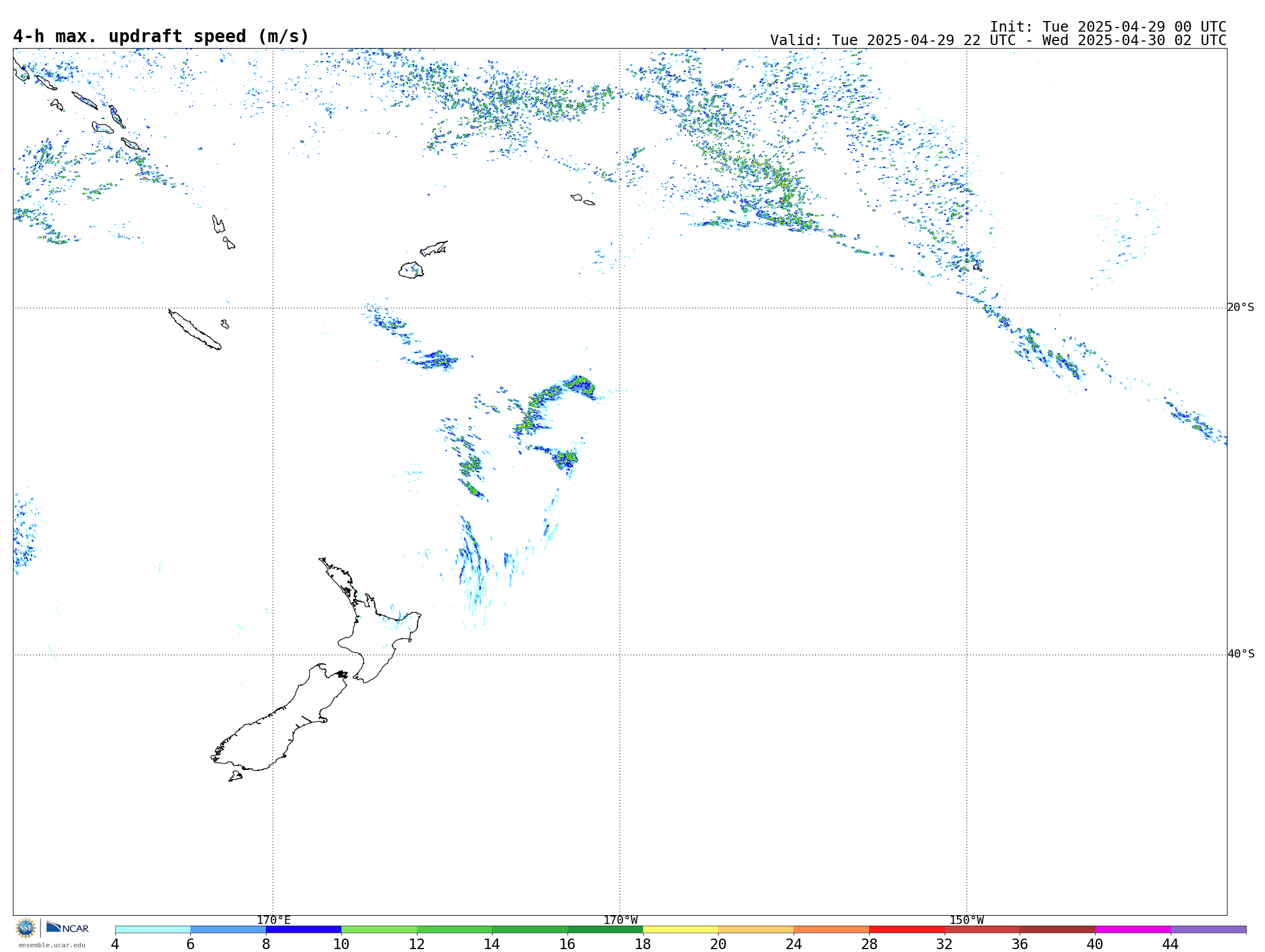Click the bright red 28-32 colorbar segment
The image size is (1265, 952).
[x=907, y=930]
